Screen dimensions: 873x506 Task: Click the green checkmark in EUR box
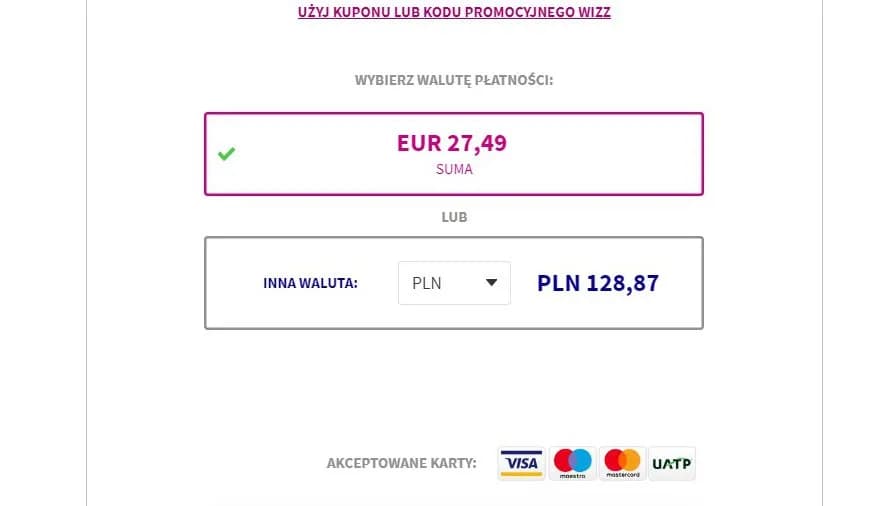[x=227, y=154]
